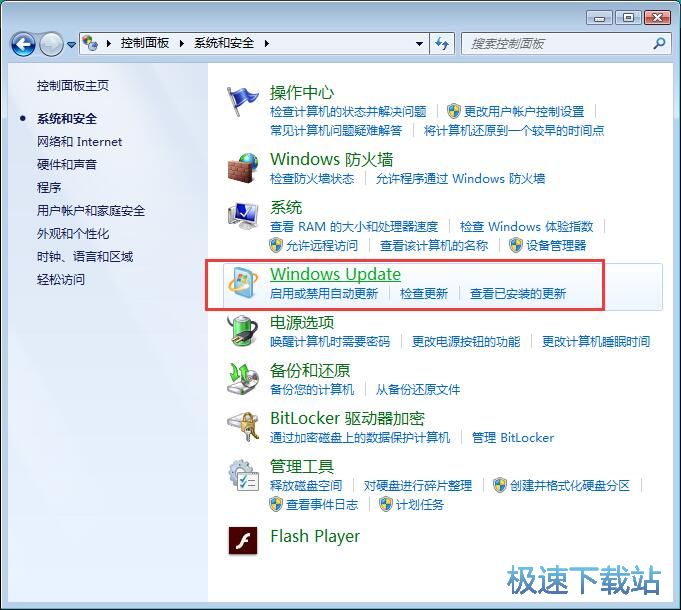This screenshot has width=681, height=610.
Task: Open the Windows 防火墙 heading link
Action: click(331, 159)
